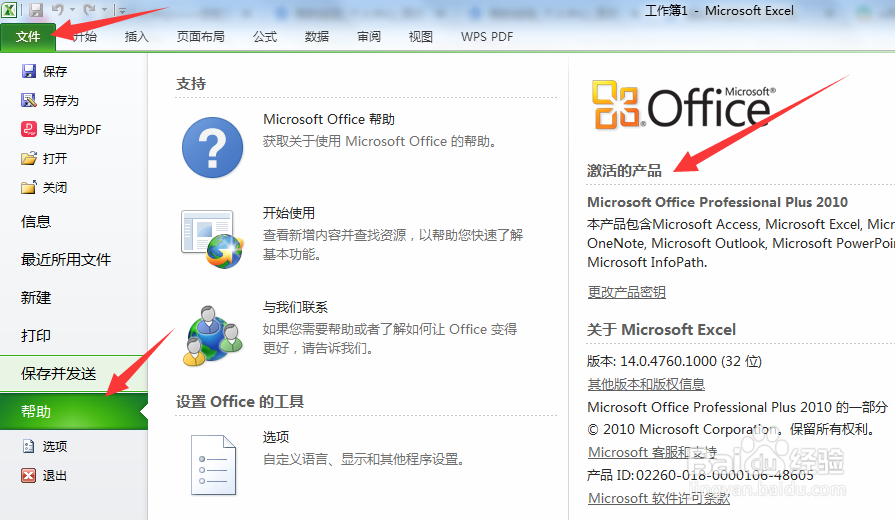895x520 pixels.
Task: Click the 另存为 menu label
Action: [61, 100]
